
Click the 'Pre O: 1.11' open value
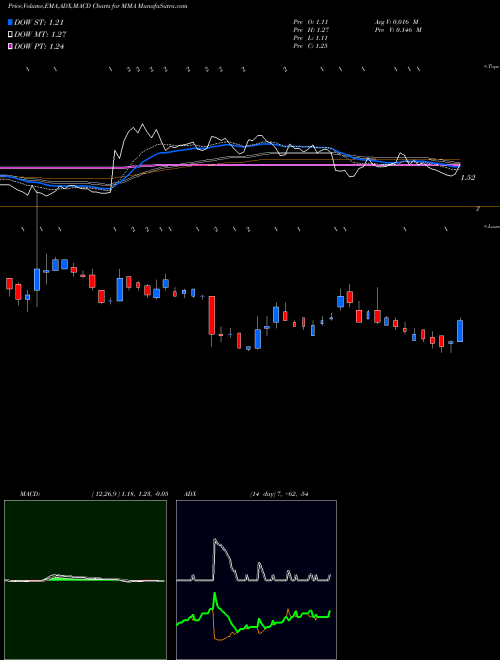tap(311, 22)
